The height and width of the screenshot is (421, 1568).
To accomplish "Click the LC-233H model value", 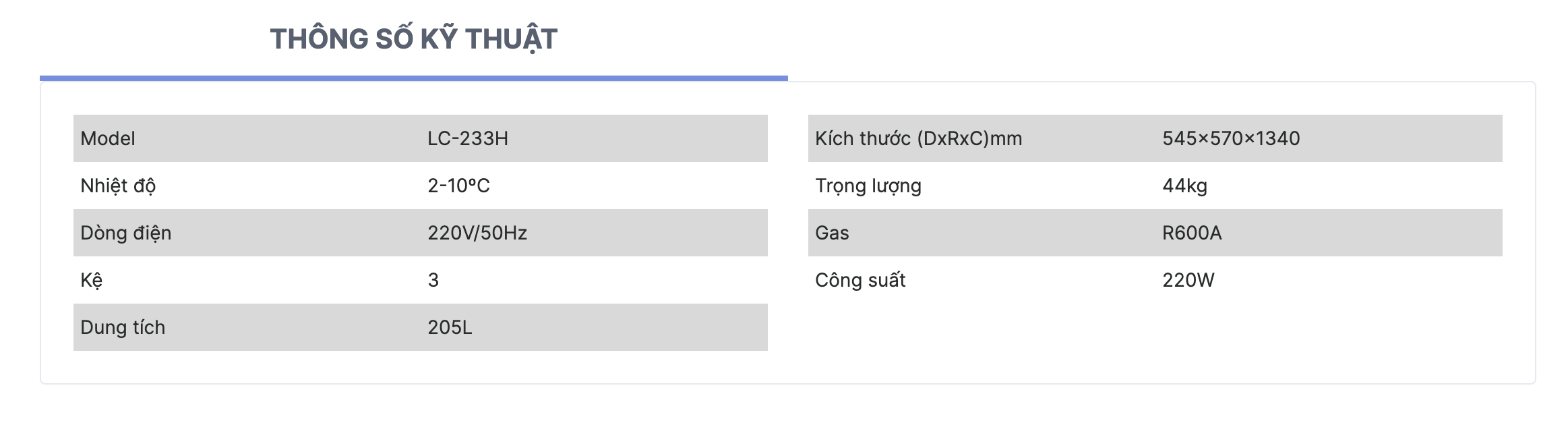I will 468,138.
